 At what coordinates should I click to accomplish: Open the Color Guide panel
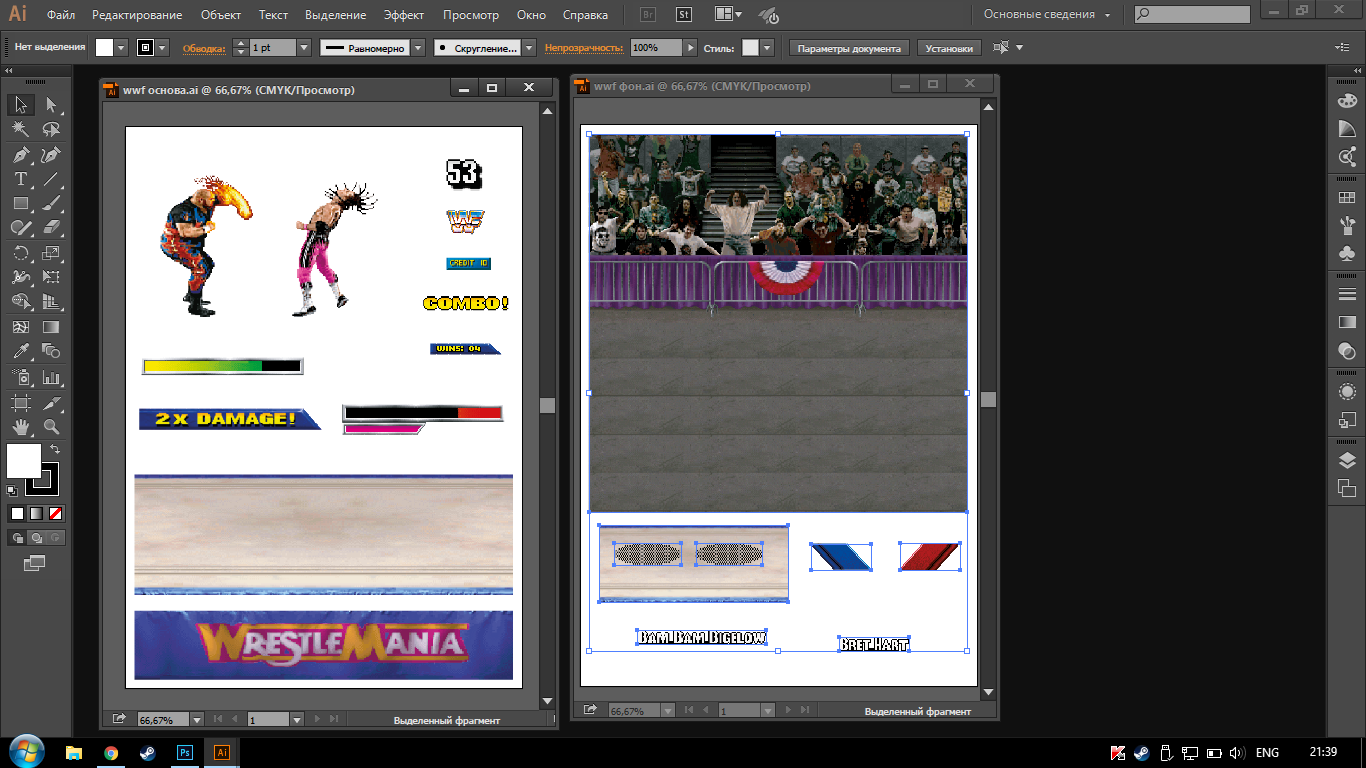pyautogui.click(x=1346, y=129)
